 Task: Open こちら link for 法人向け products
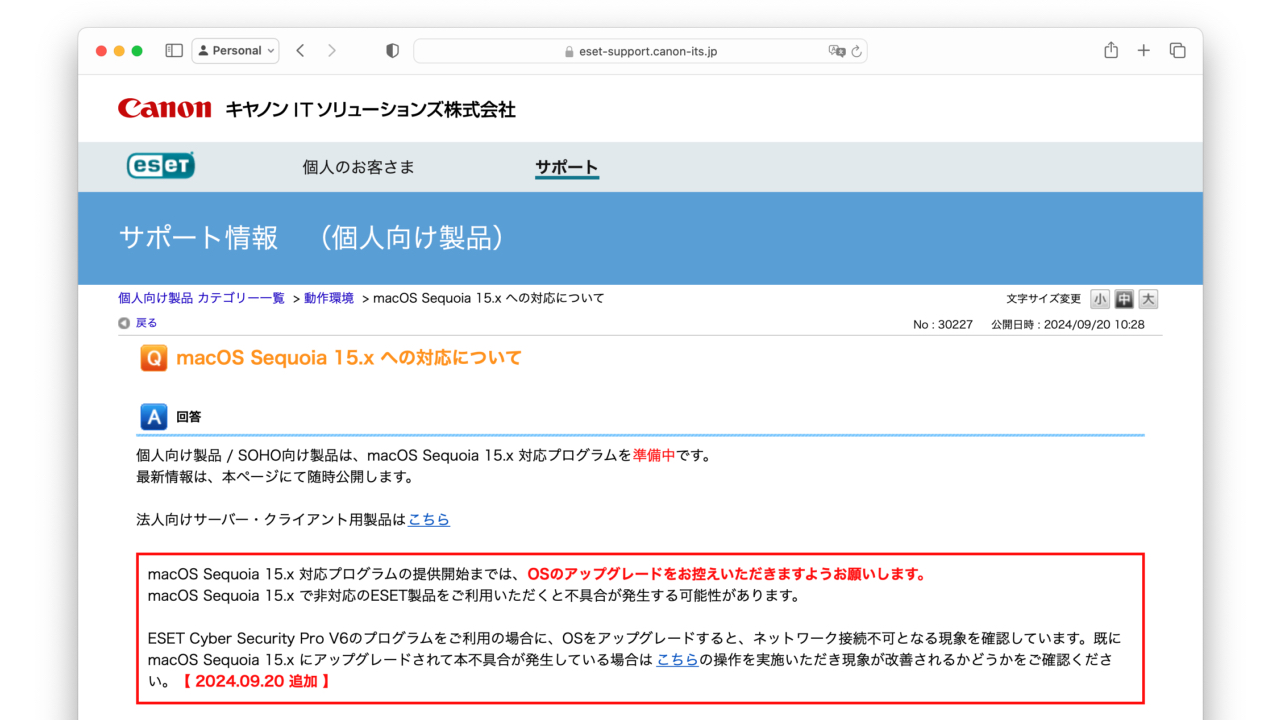tap(429, 519)
